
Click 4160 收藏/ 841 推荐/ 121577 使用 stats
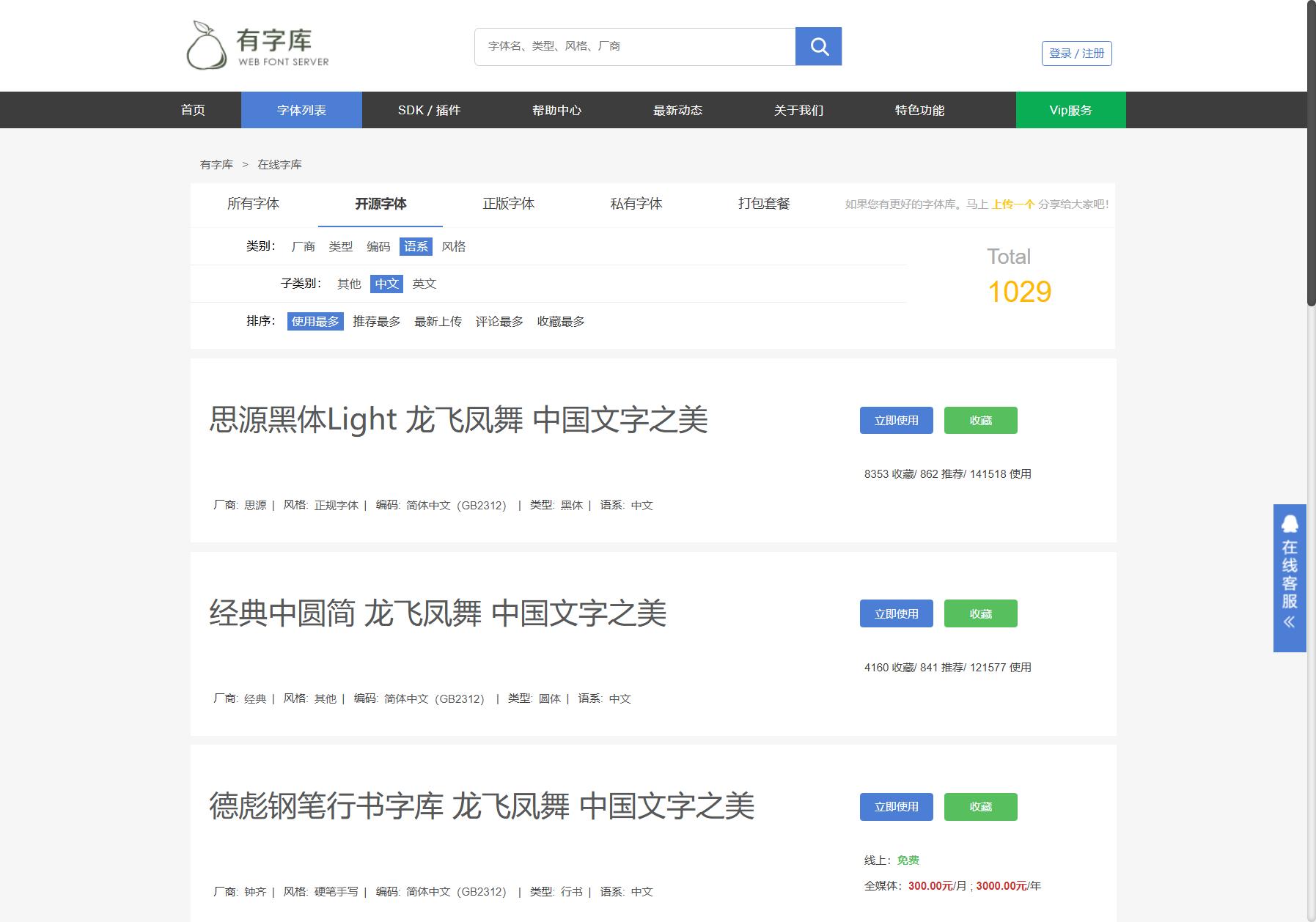point(947,668)
